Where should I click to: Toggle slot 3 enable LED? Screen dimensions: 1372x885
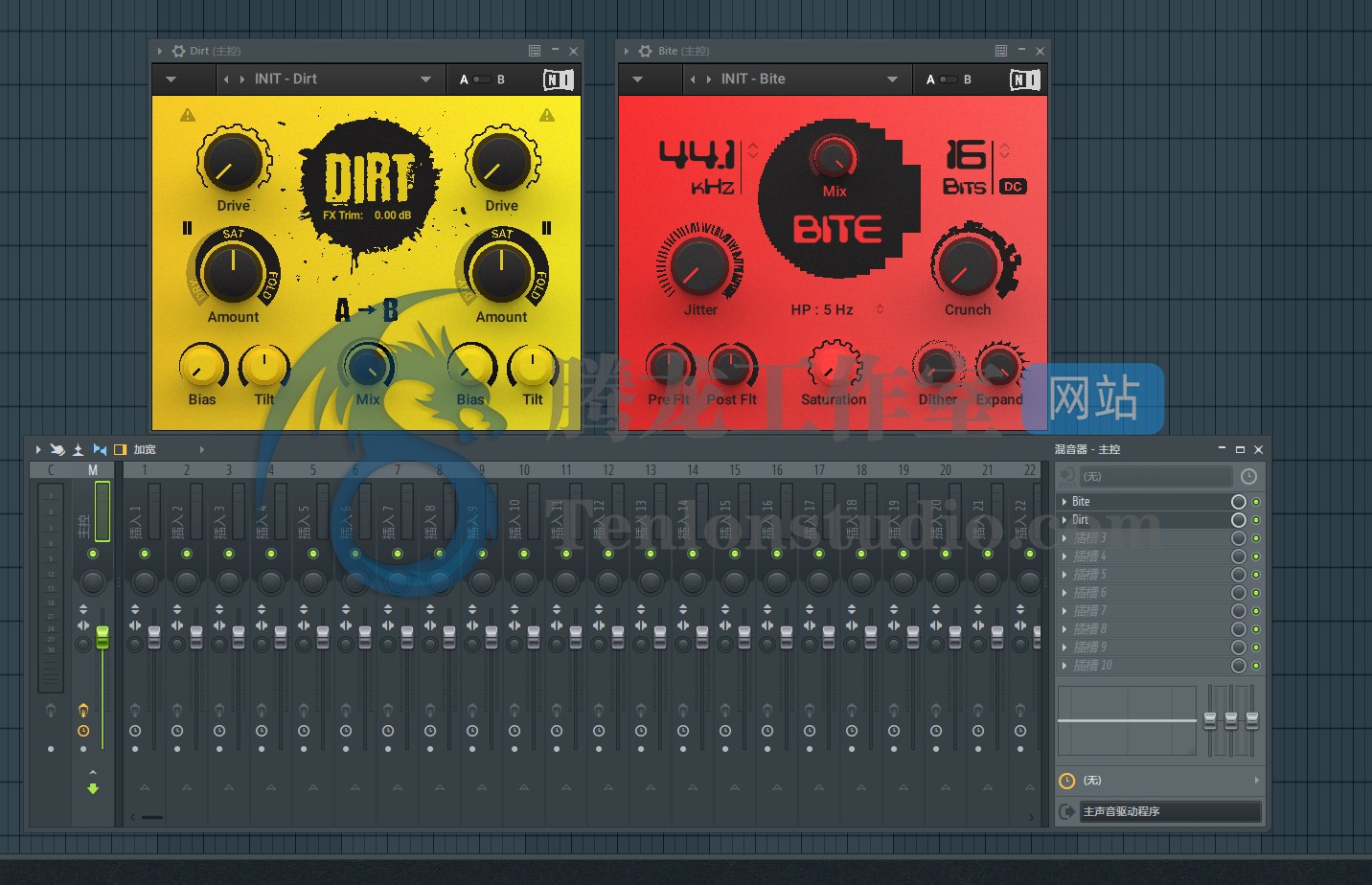click(1256, 538)
